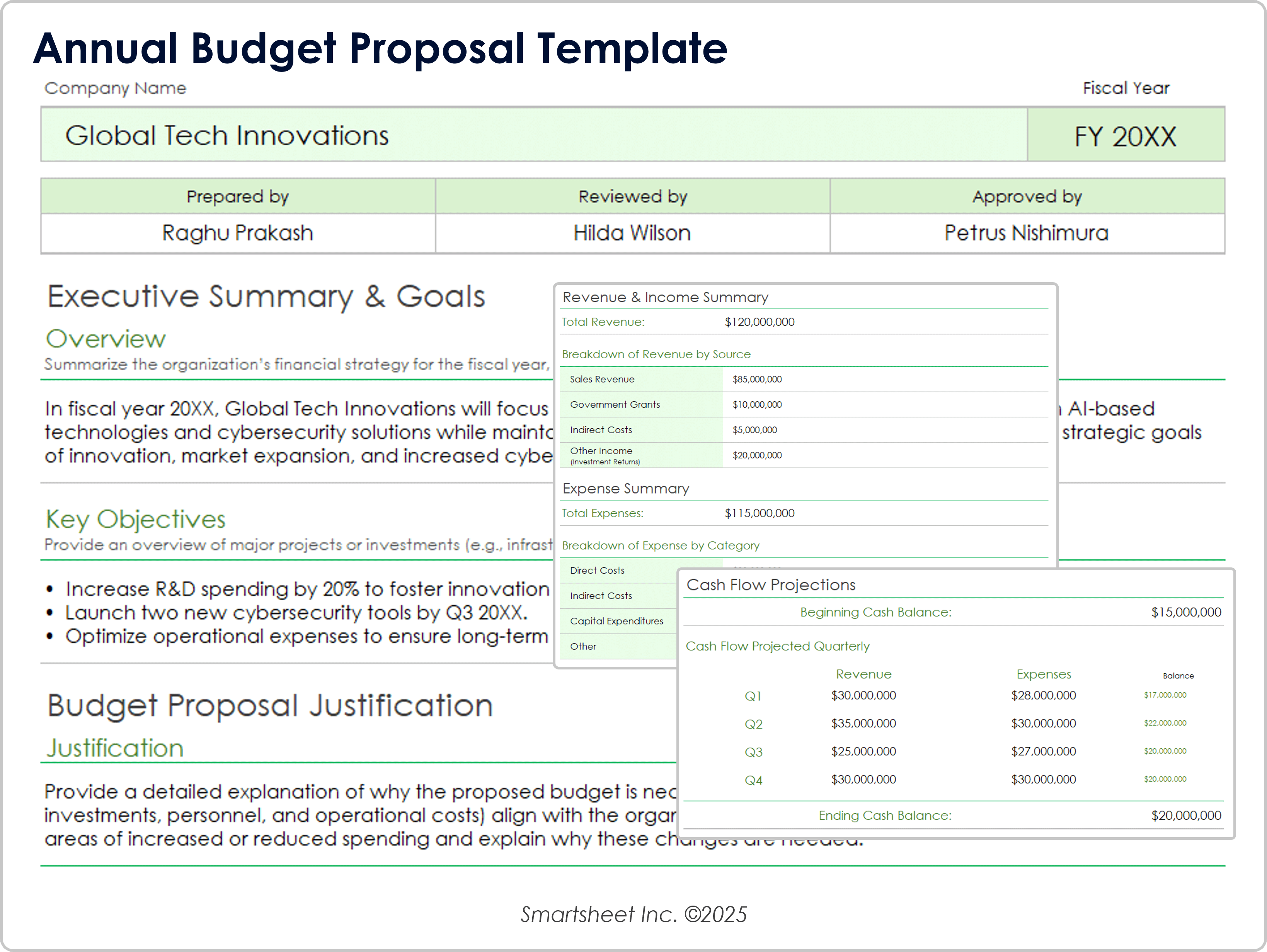1267x952 pixels.
Task: Click the Approved by header
Action: [x=1027, y=196]
